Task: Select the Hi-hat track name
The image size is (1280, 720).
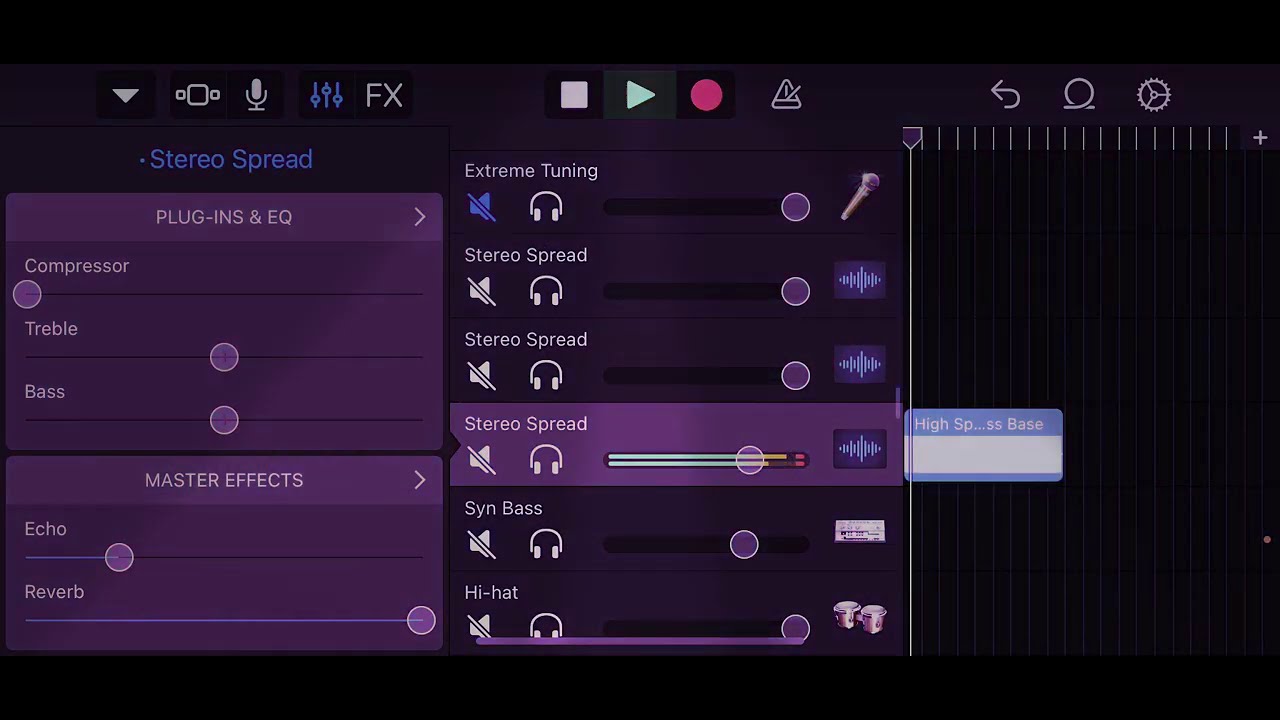Action: click(491, 593)
